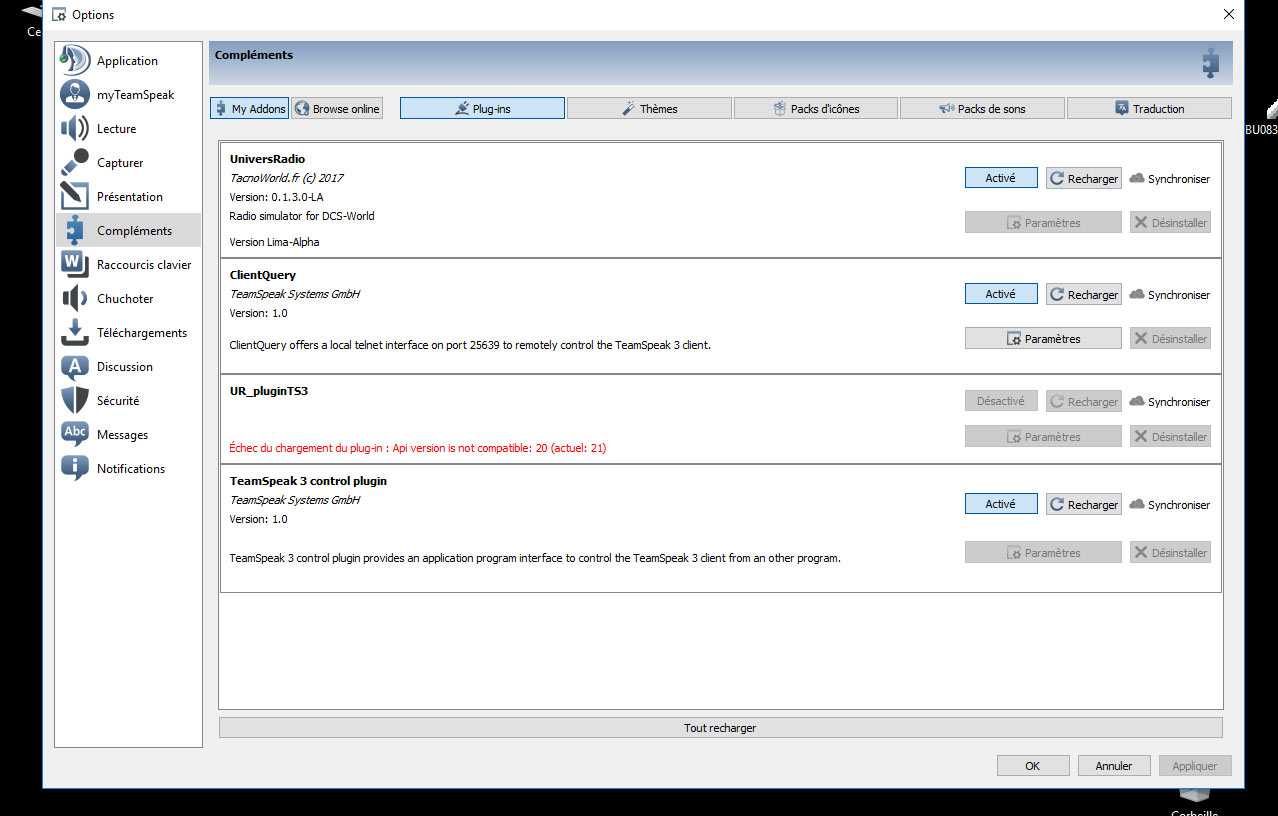Open the Téléchargements download icon

tap(75, 333)
